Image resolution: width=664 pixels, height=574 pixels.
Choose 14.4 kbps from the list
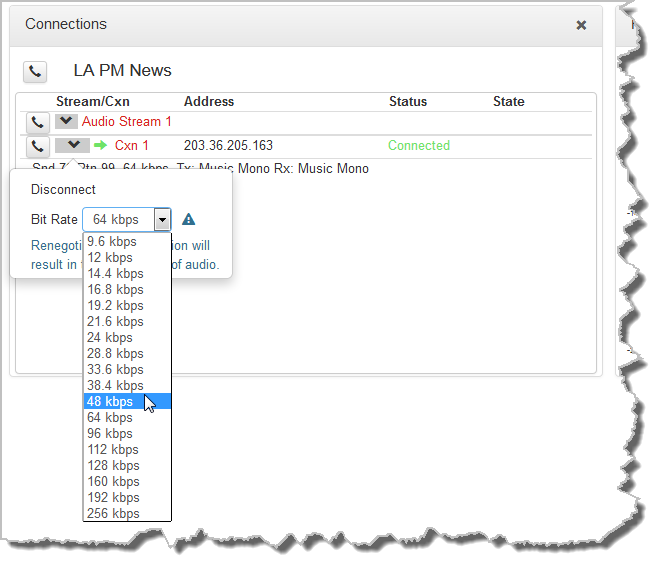(x=127, y=274)
